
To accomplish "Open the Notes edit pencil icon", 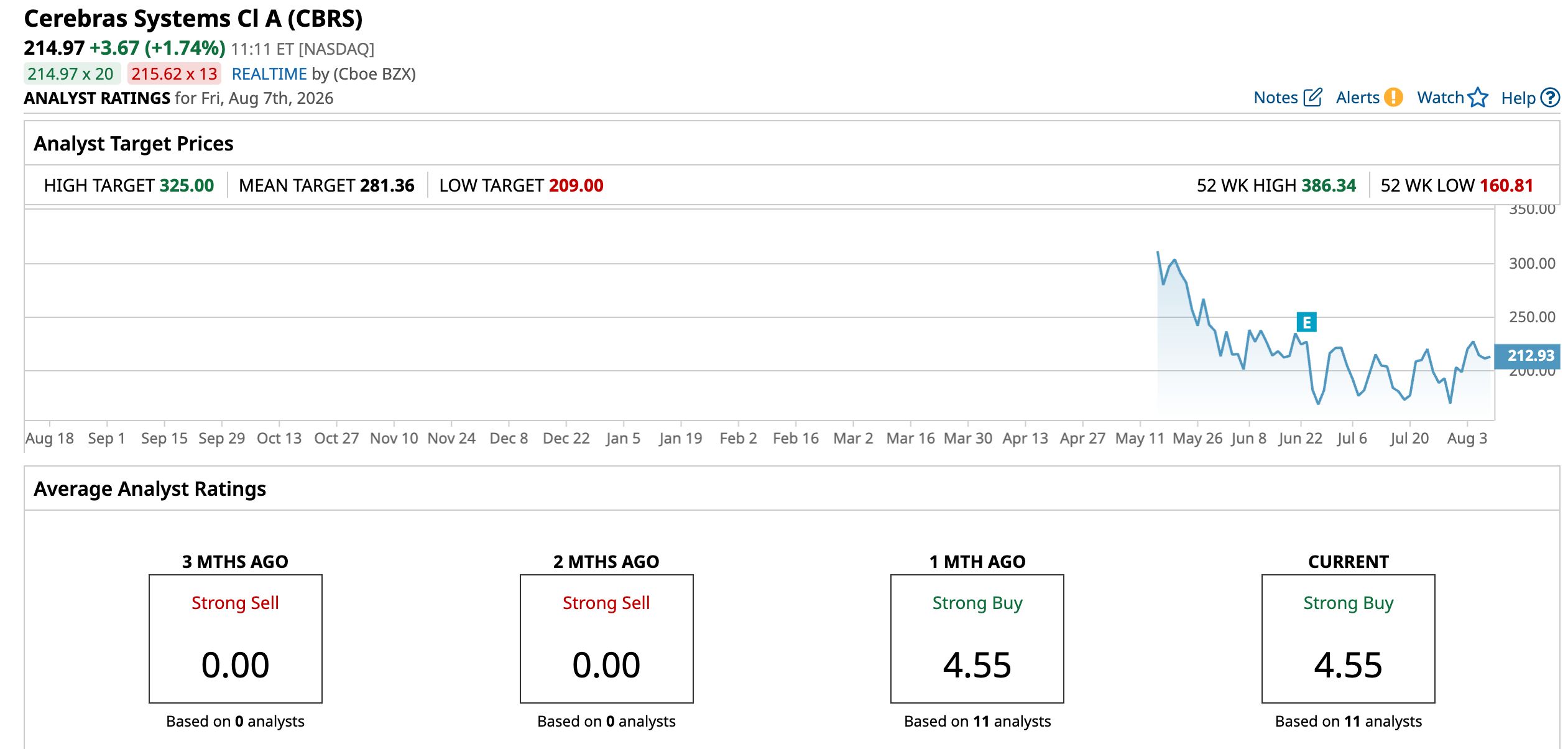I will click(1312, 98).
